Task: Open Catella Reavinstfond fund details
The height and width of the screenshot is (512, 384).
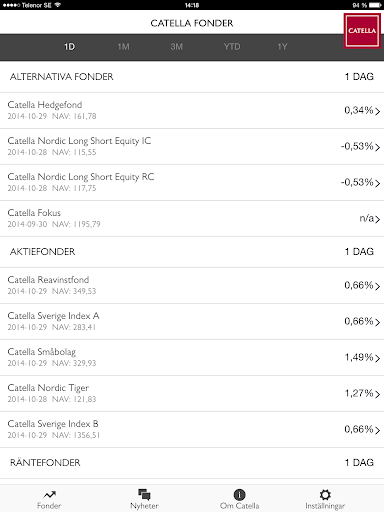Action: 192,285
